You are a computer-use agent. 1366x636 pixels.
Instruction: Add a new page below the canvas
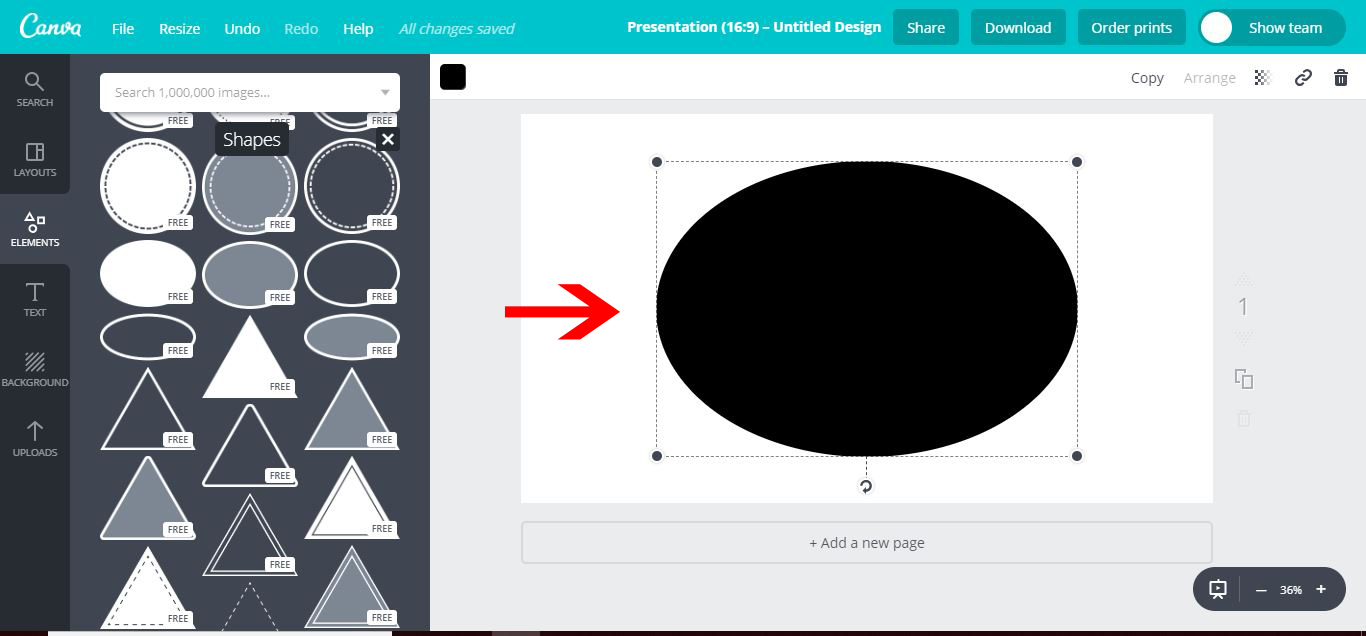coord(866,542)
